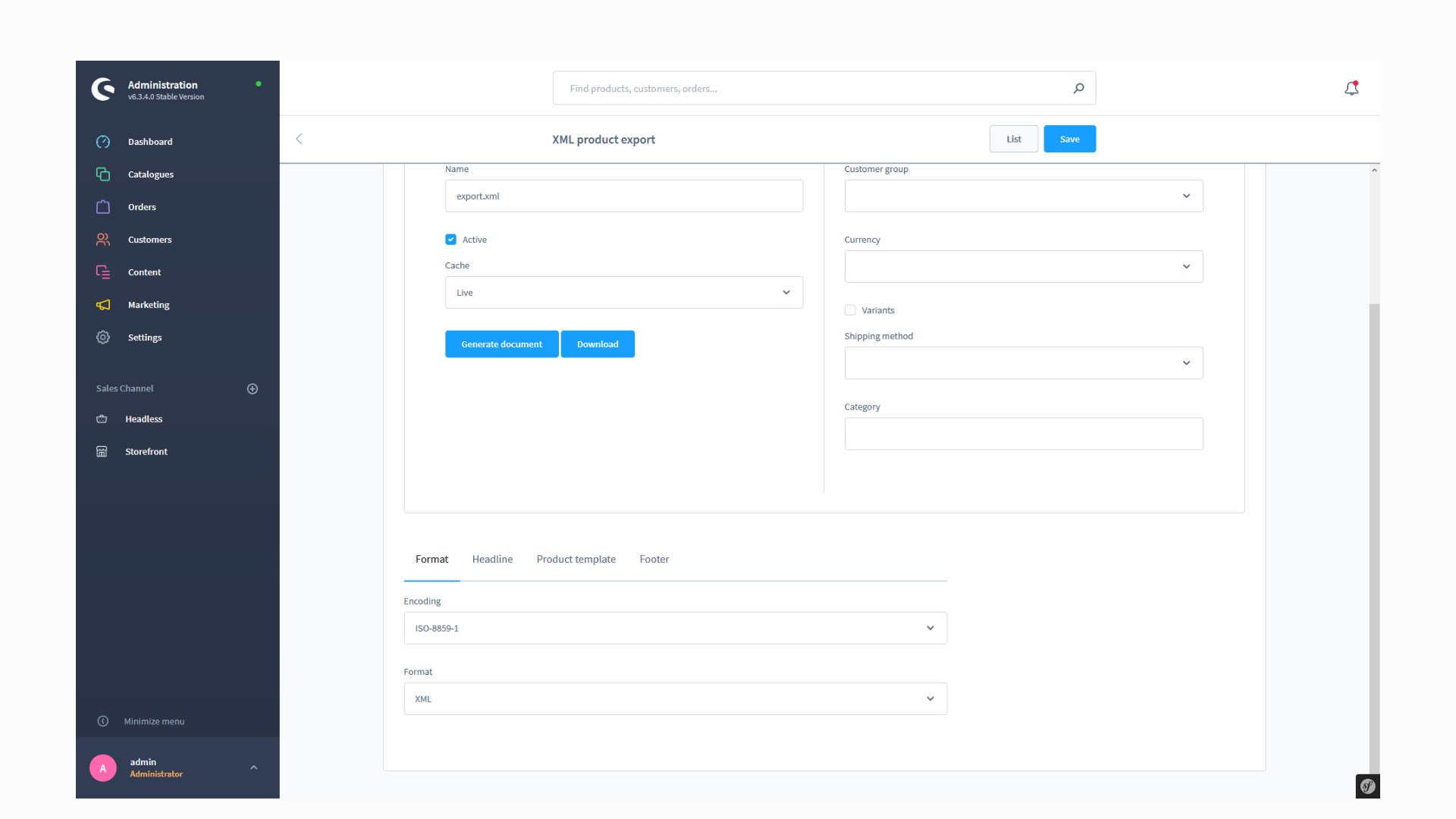Click the back arrow navigation icon
This screenshot has width=1456, height=819.
click(x=299, y=138)
